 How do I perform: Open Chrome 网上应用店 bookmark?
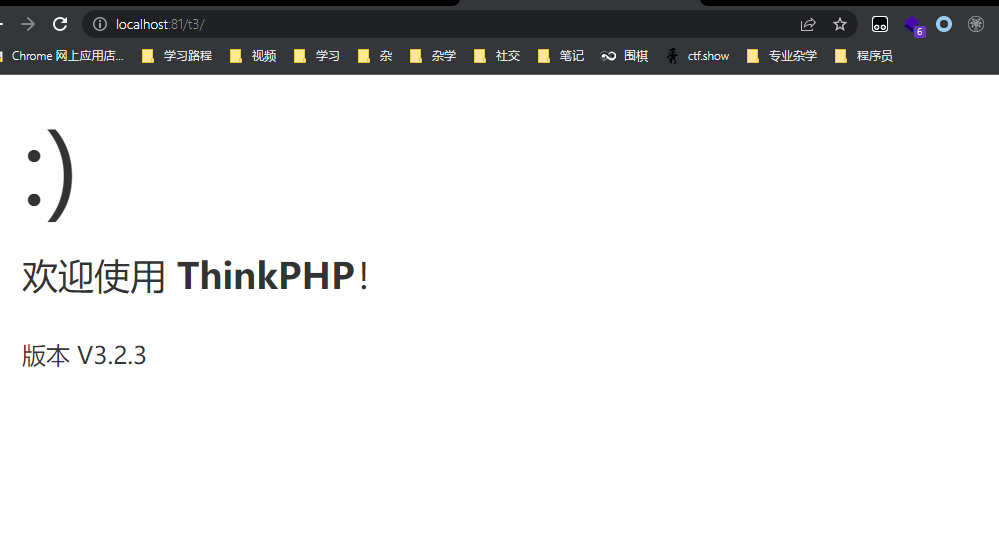64,56
